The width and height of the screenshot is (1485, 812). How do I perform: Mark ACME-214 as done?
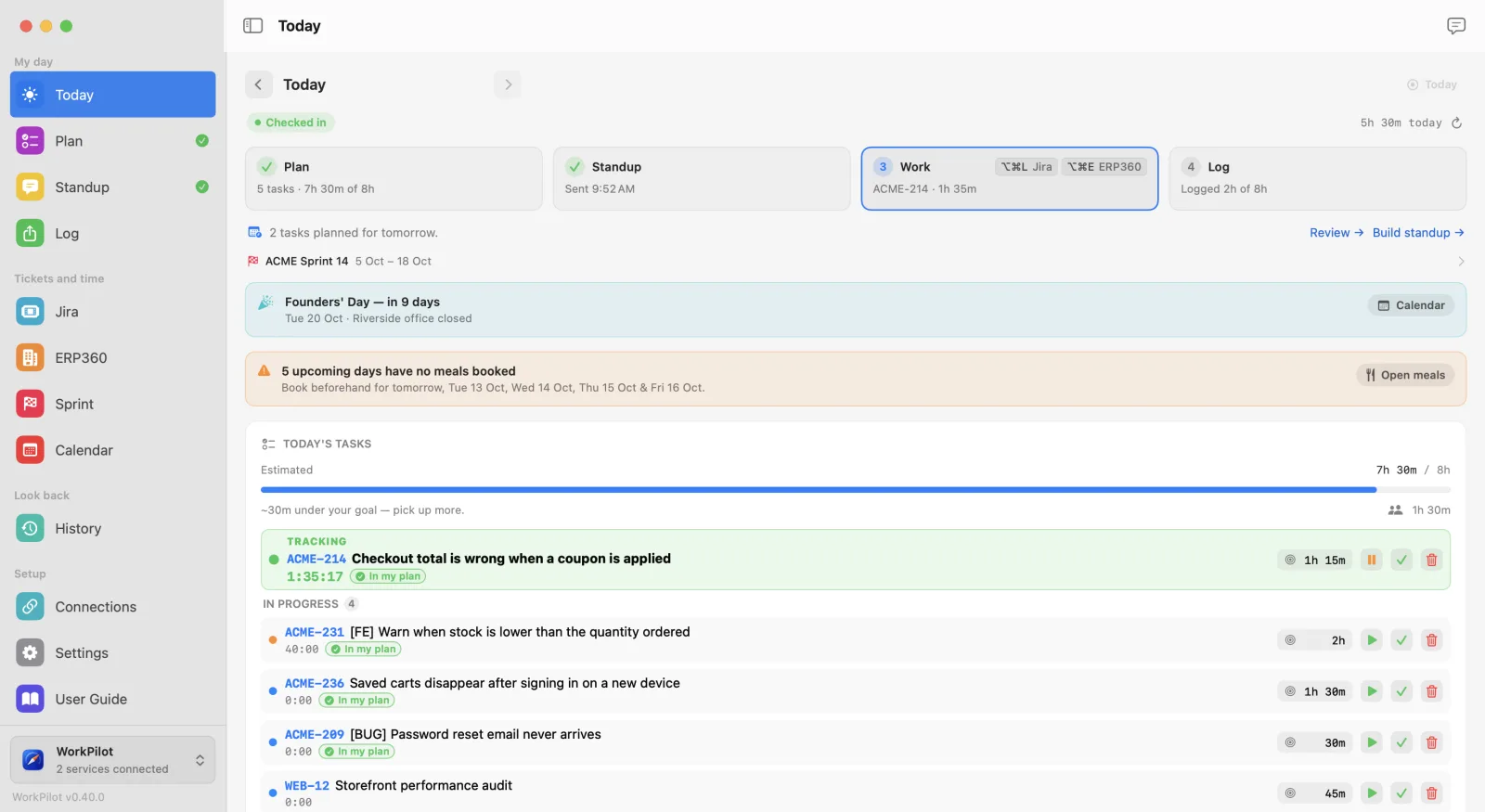click(x=1401, y=560)
